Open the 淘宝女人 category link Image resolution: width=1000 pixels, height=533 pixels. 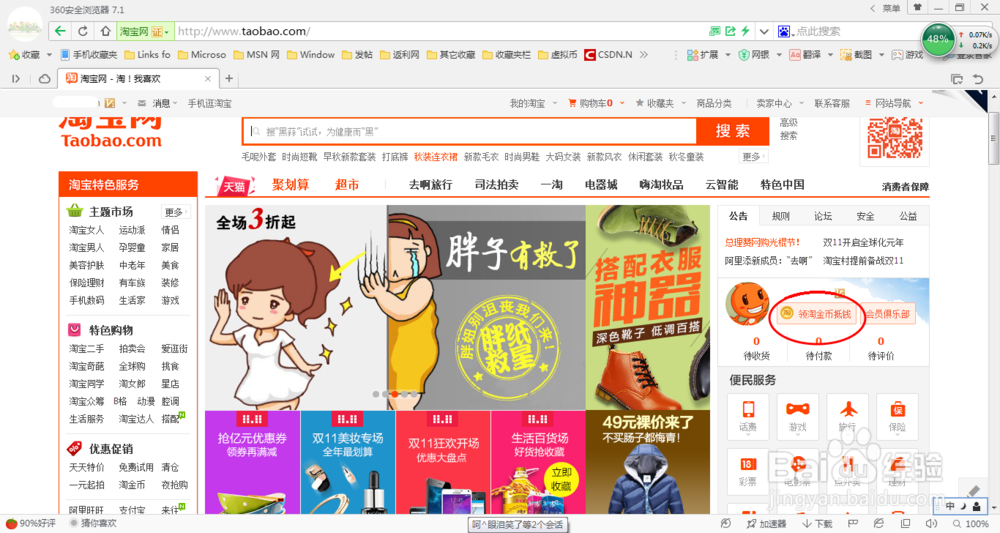86,230
